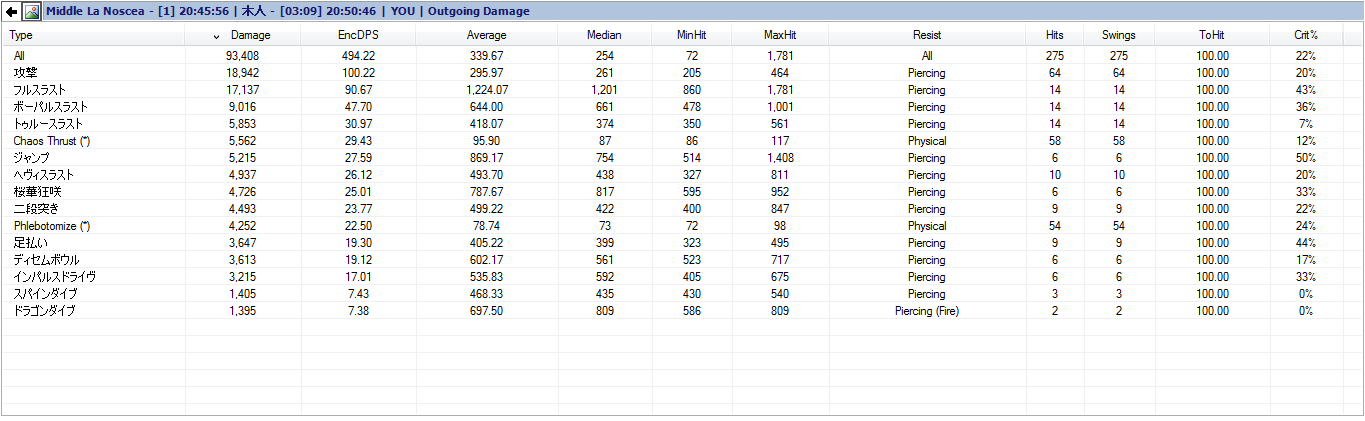Screen dimensions: 1365x421
Task: Select the All summary row
Action: coord(20,56)
